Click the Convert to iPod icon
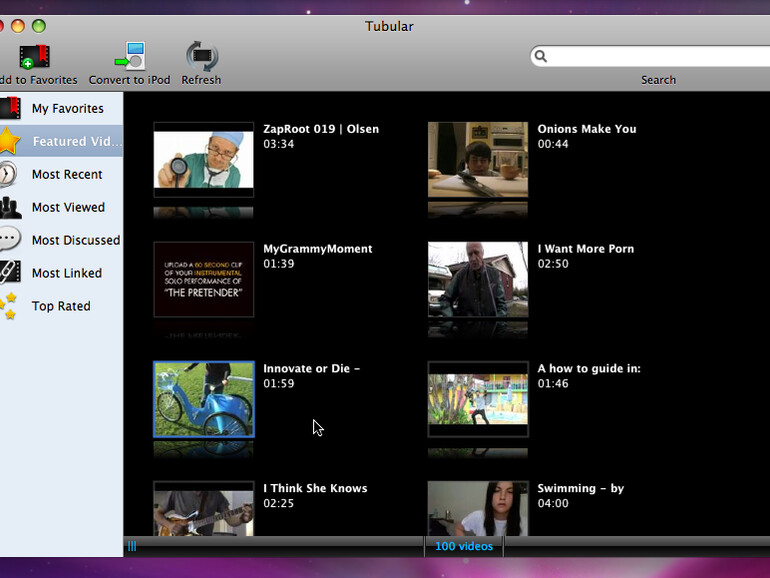 point(130,56)
